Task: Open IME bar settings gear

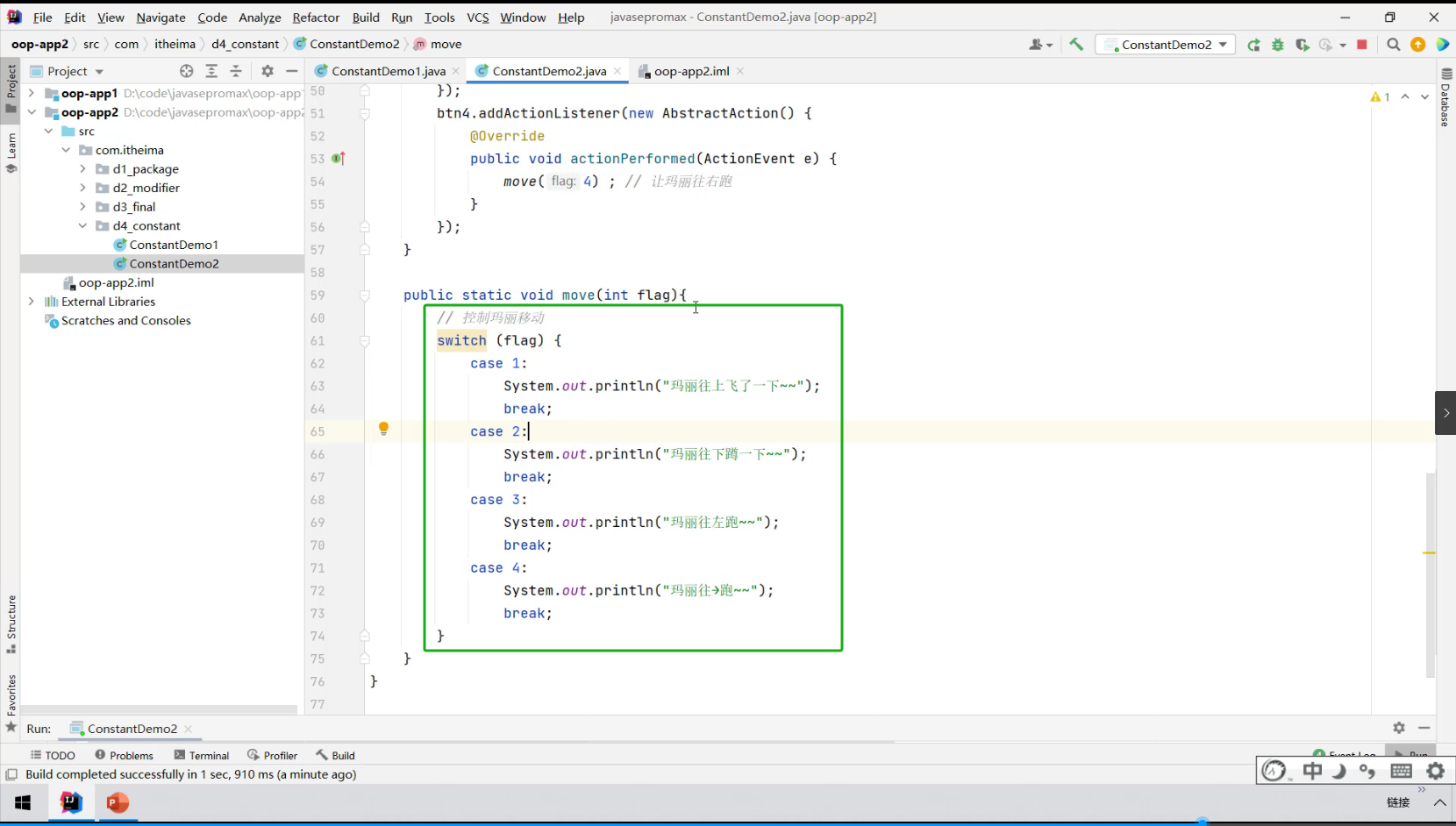Action: tap(1436, 771)
